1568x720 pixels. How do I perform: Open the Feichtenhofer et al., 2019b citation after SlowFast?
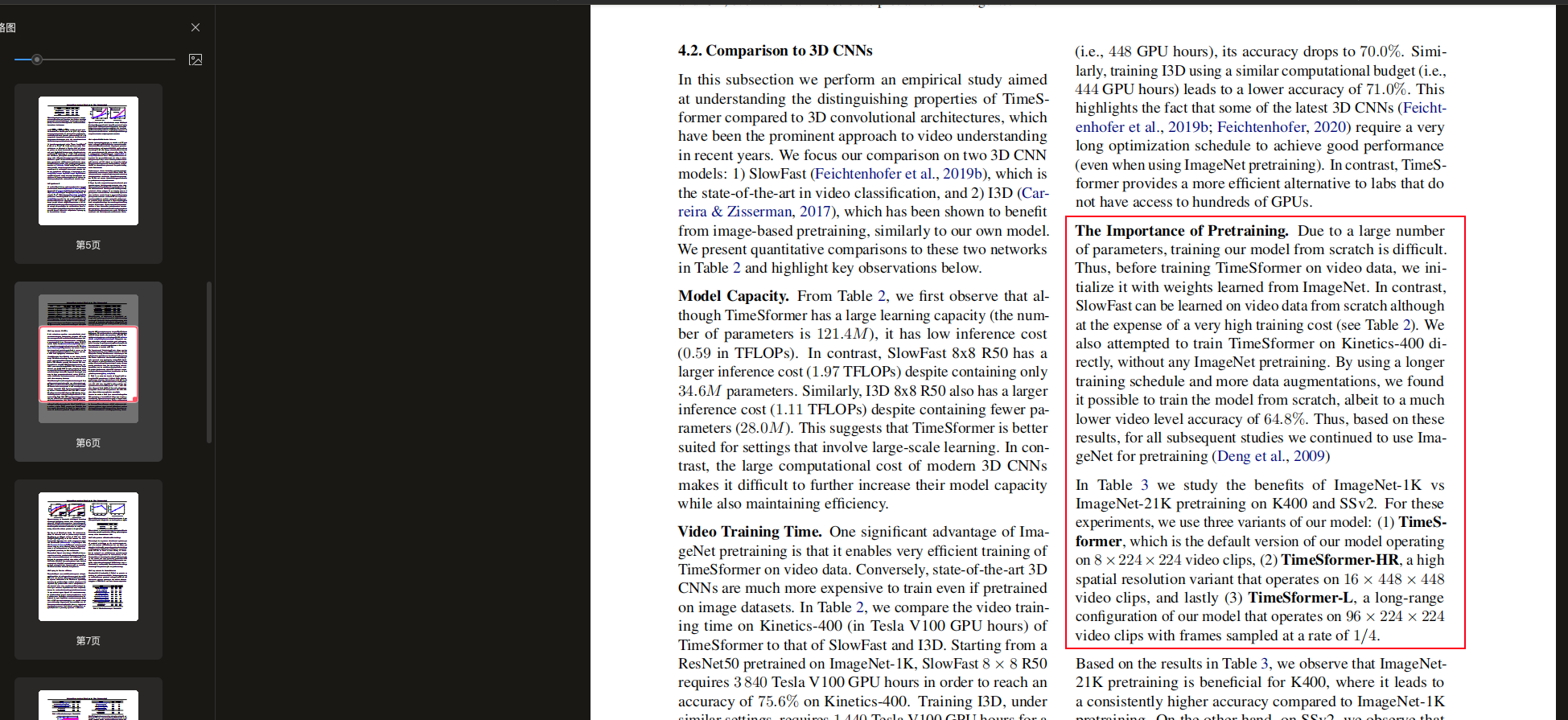899,174
